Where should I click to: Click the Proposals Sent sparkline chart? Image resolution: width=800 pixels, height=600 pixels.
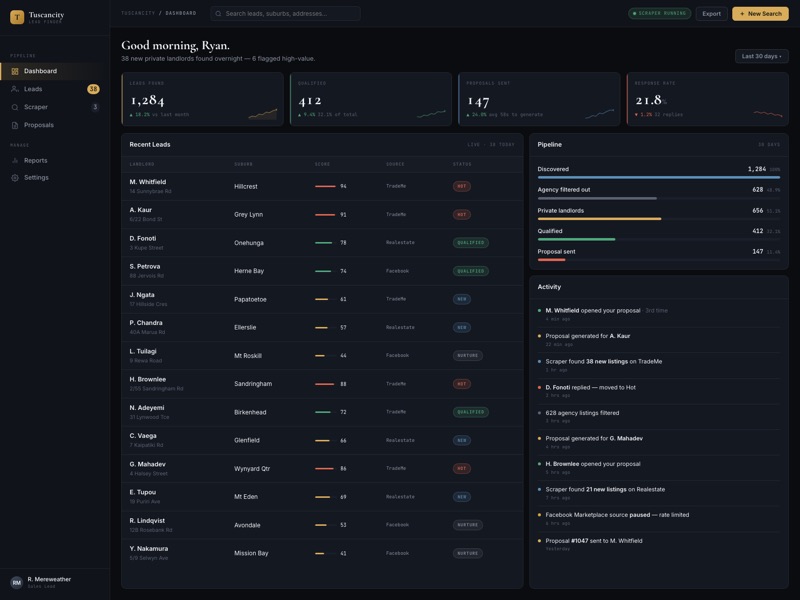(599, 114)
